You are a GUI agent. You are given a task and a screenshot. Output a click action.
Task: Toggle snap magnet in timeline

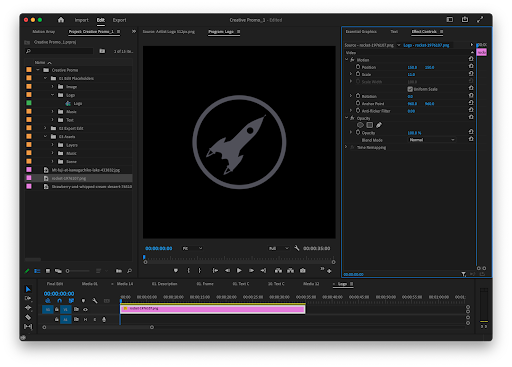pos(59,301)
